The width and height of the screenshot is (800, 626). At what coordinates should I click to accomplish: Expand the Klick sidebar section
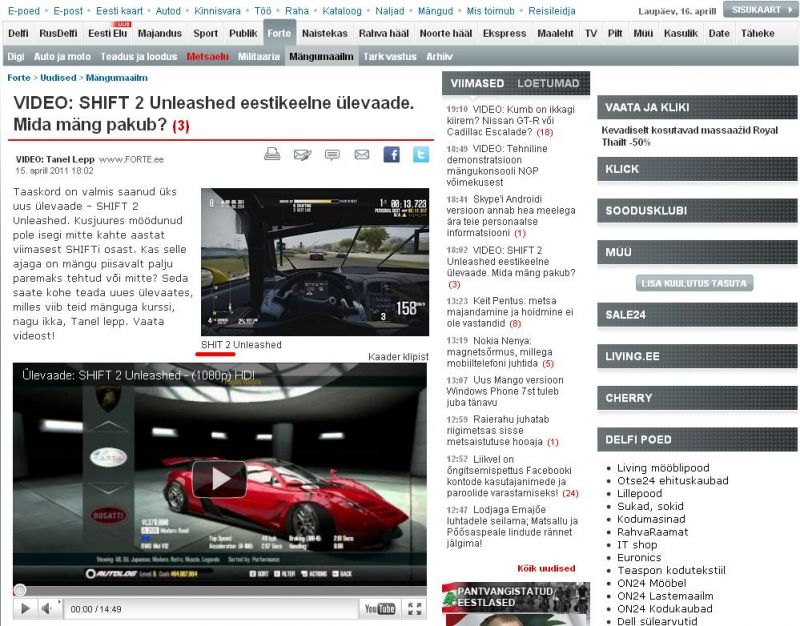(x=697, y=169)
